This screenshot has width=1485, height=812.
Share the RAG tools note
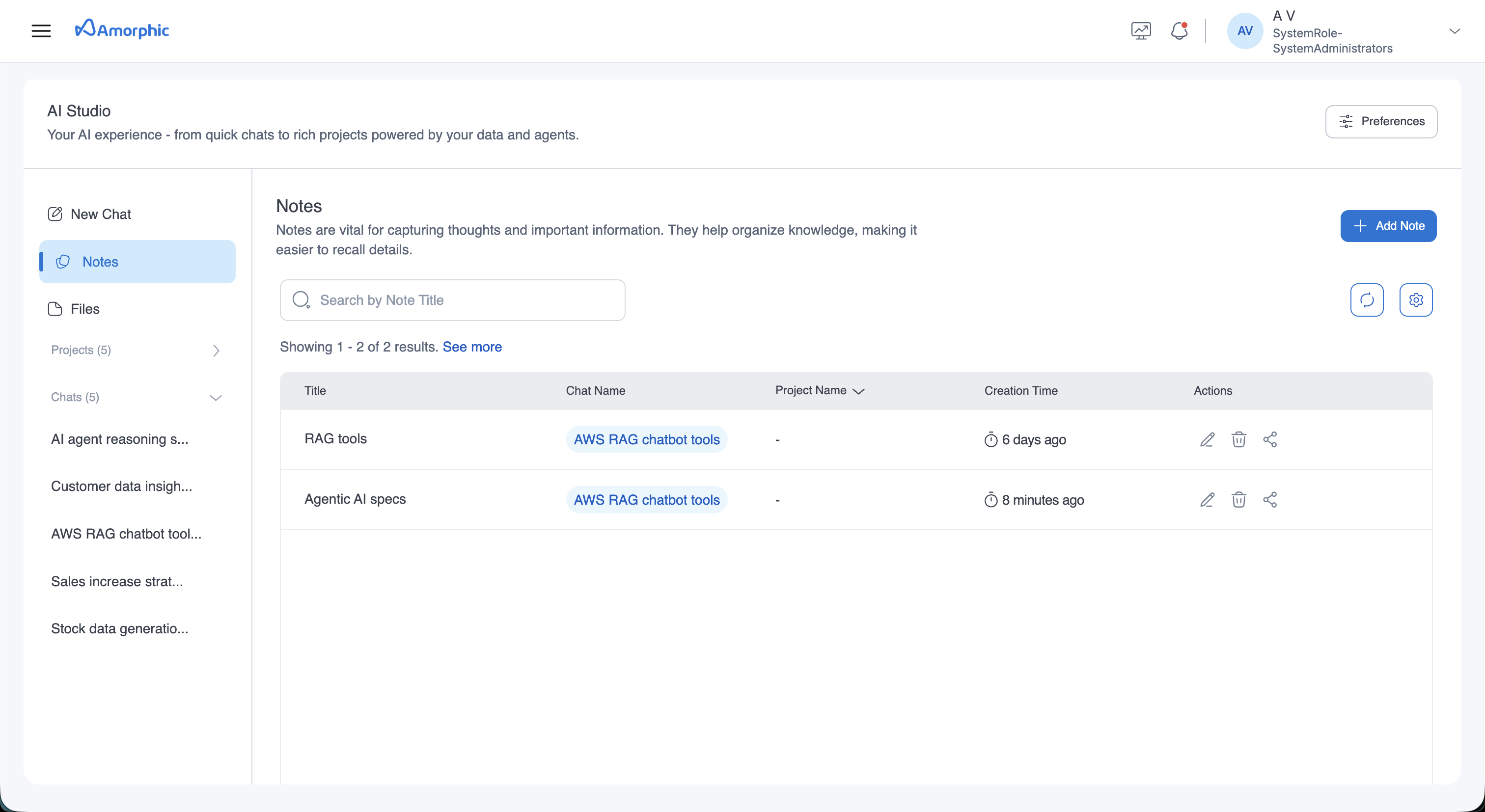pos(1270,440)
